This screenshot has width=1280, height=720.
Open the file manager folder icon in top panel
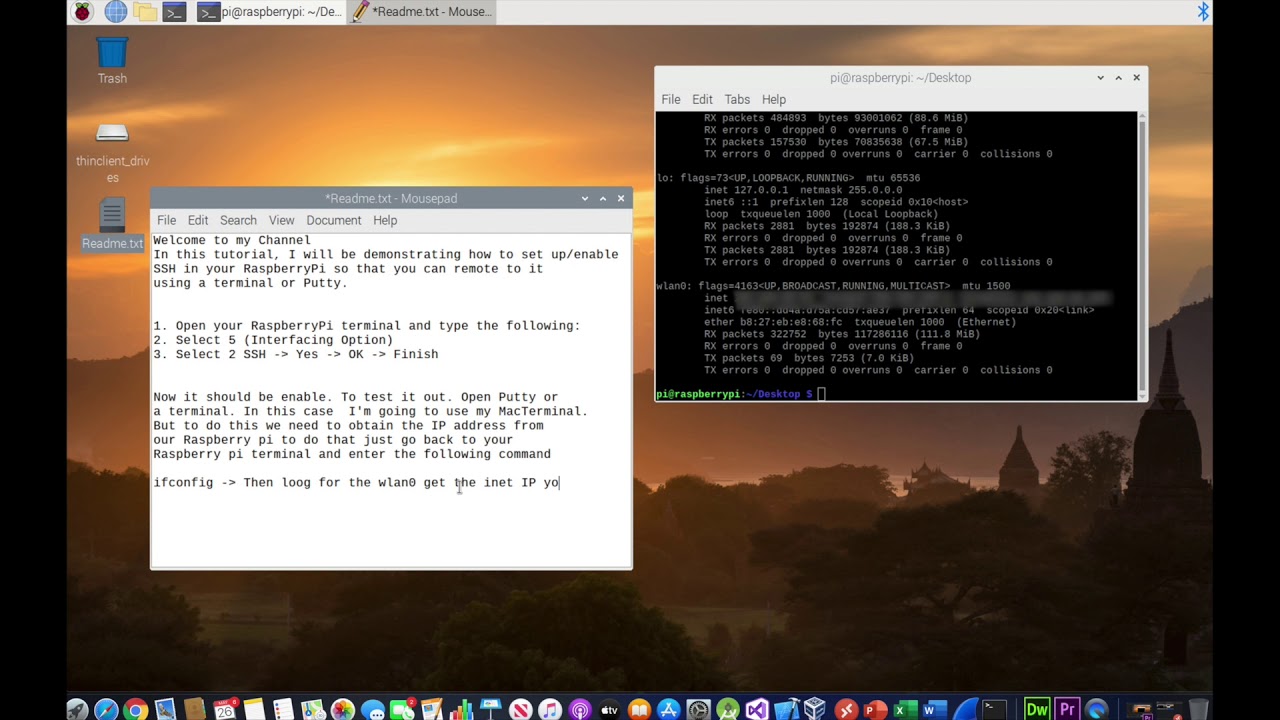(x=145, y=12)
